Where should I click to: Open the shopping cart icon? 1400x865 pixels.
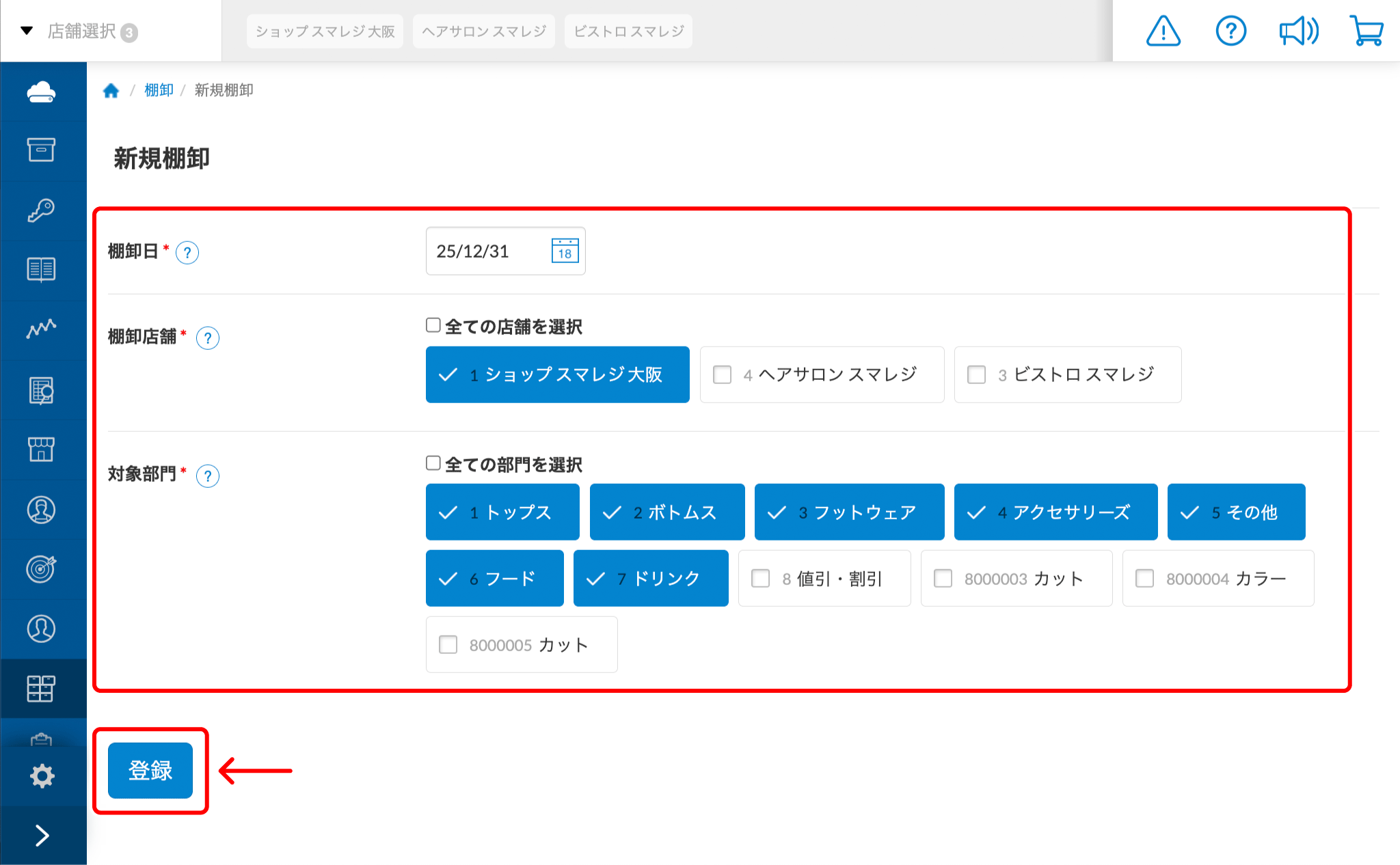tap(1367, 31)
